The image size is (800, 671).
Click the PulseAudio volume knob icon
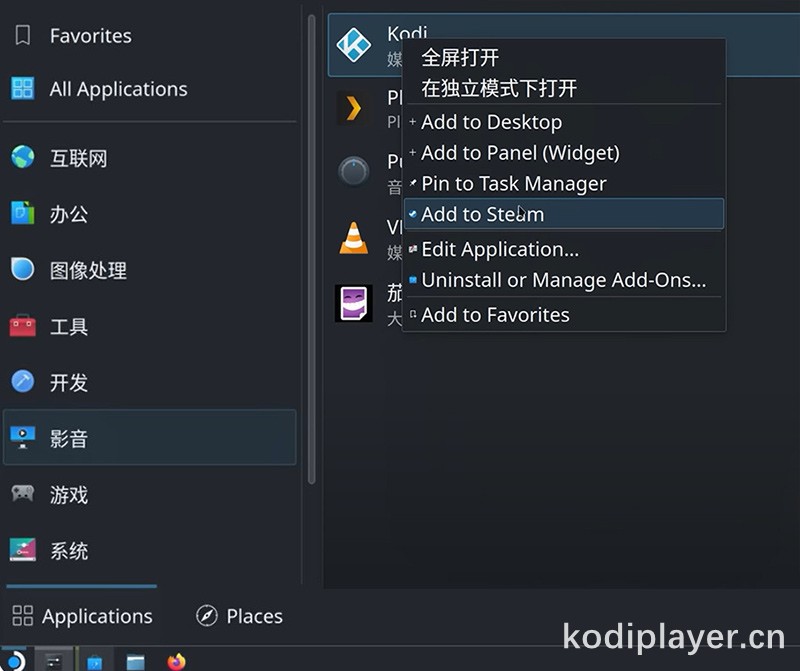[354, 172]
